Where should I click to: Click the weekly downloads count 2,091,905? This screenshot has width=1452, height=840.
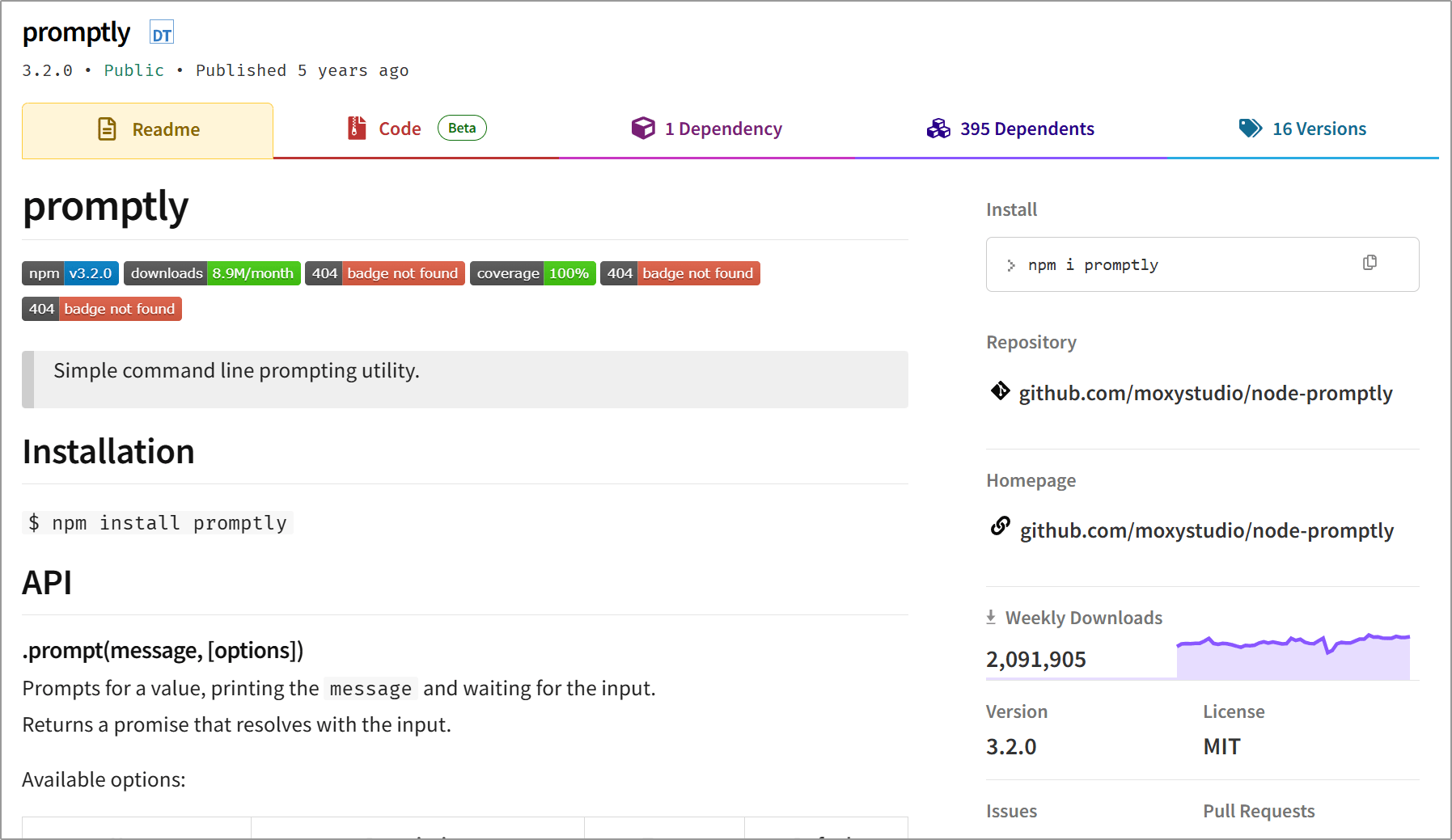(1035, 659)
